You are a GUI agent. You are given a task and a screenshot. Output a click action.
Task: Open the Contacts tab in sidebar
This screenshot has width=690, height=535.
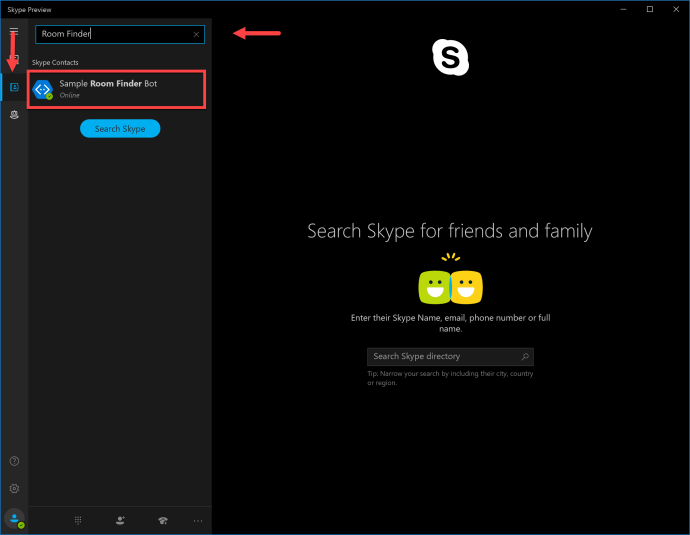(14, 87)
